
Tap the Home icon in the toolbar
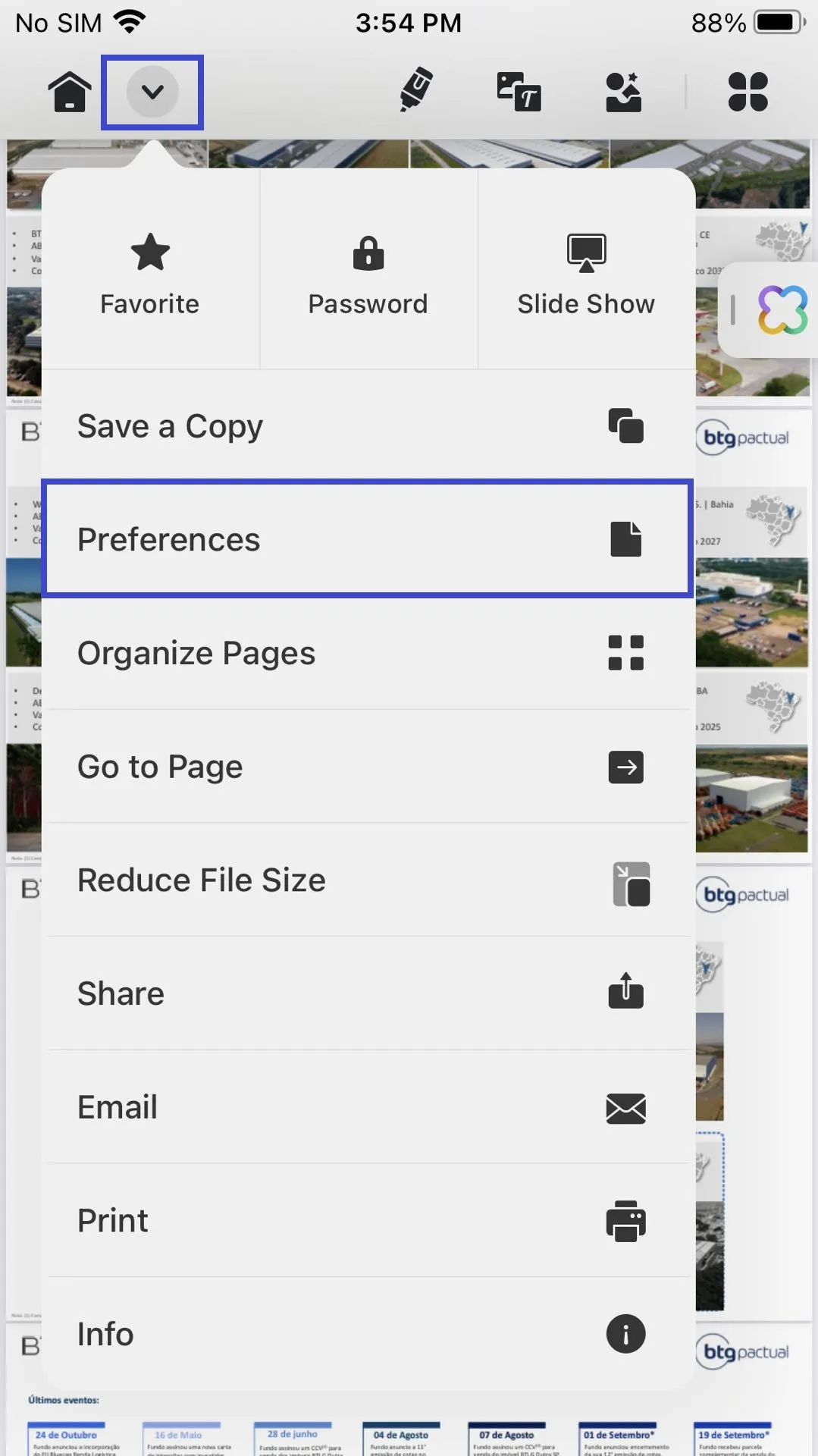(x=70, y=92)
